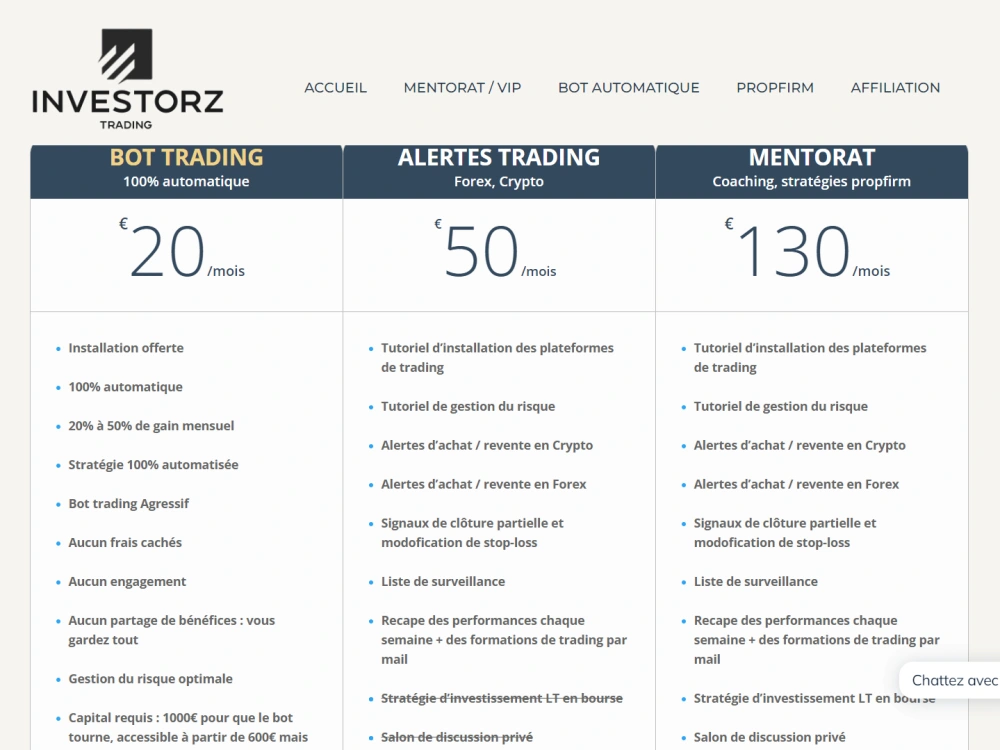Open the ACCUEIL menu item
Screen dimensions: 1000x750
click(335, 88)
